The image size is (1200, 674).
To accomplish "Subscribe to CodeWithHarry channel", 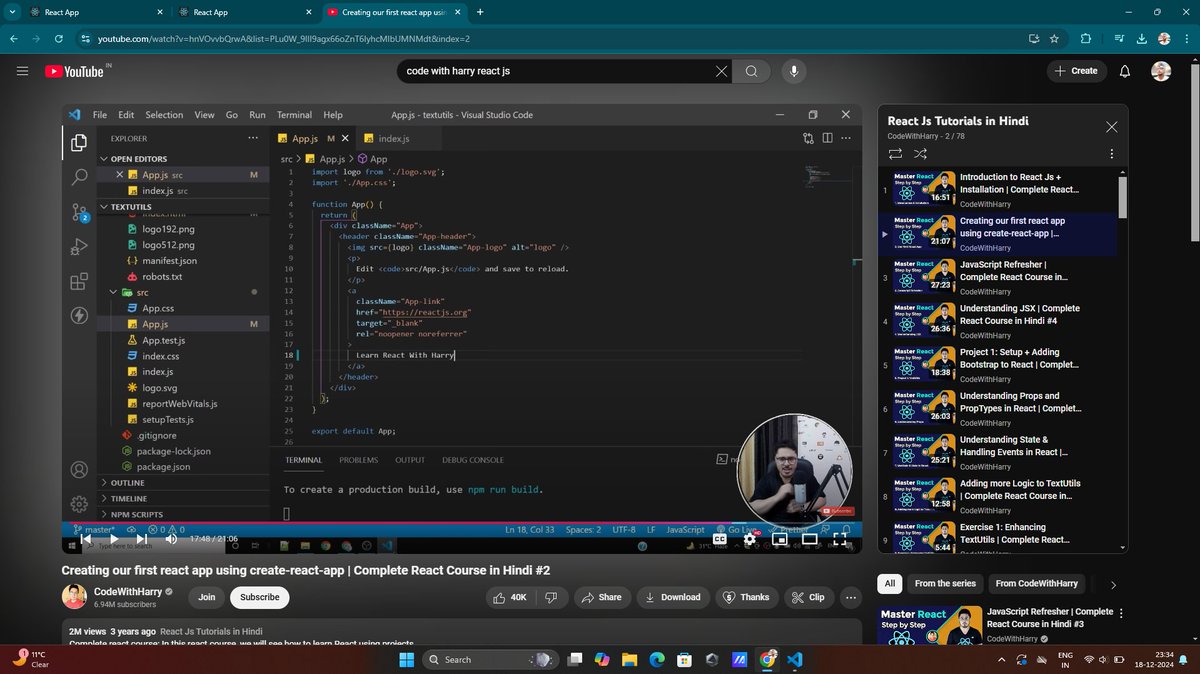I will [x=259, y=597].
